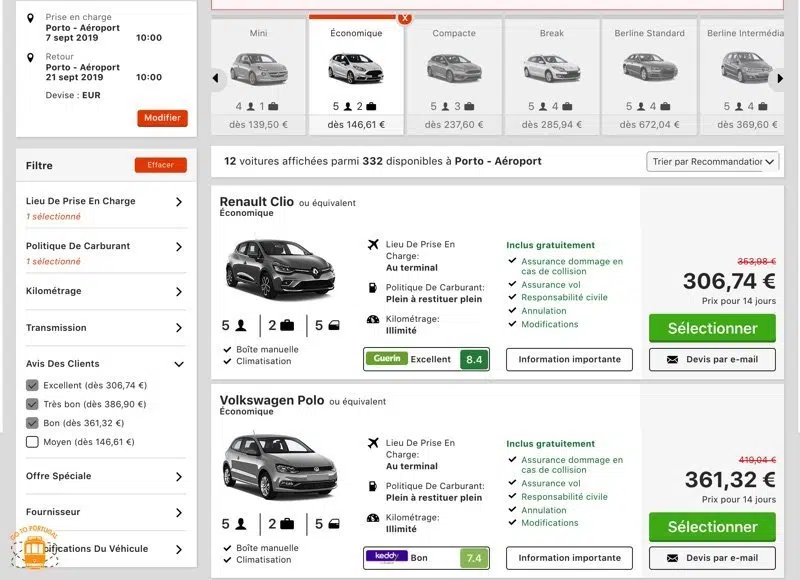The image size is (800, 580).
Task: Open the Trier par Recommandation dropdown
Action: [712, 162]
